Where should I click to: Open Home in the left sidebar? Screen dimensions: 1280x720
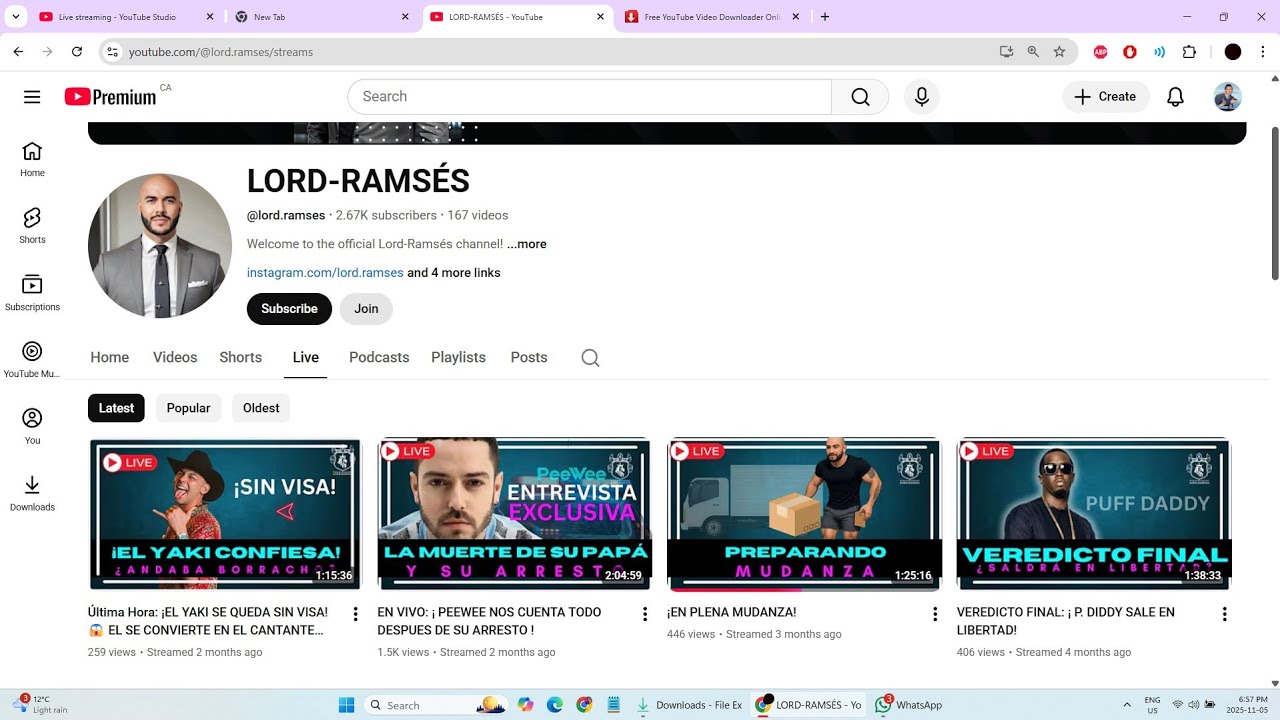[x=32, y=159]
